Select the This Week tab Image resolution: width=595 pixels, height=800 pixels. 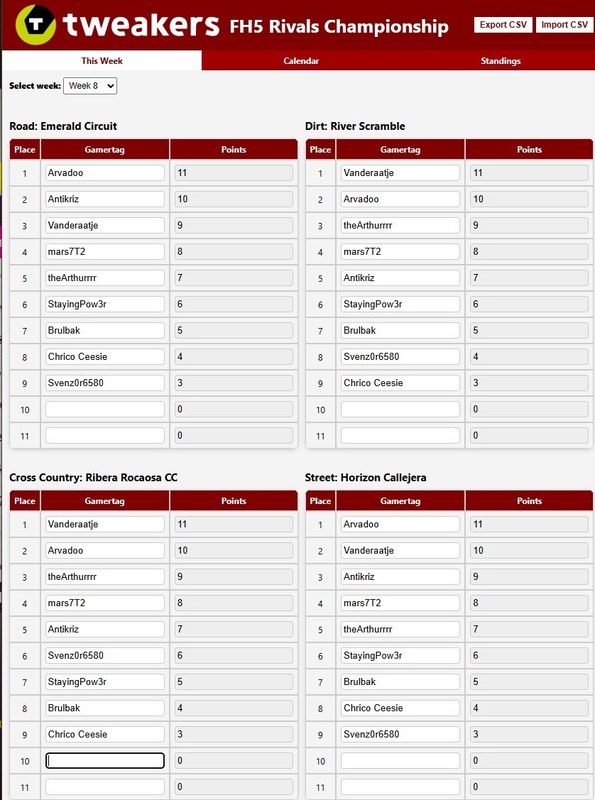click(x=102, y=61)
